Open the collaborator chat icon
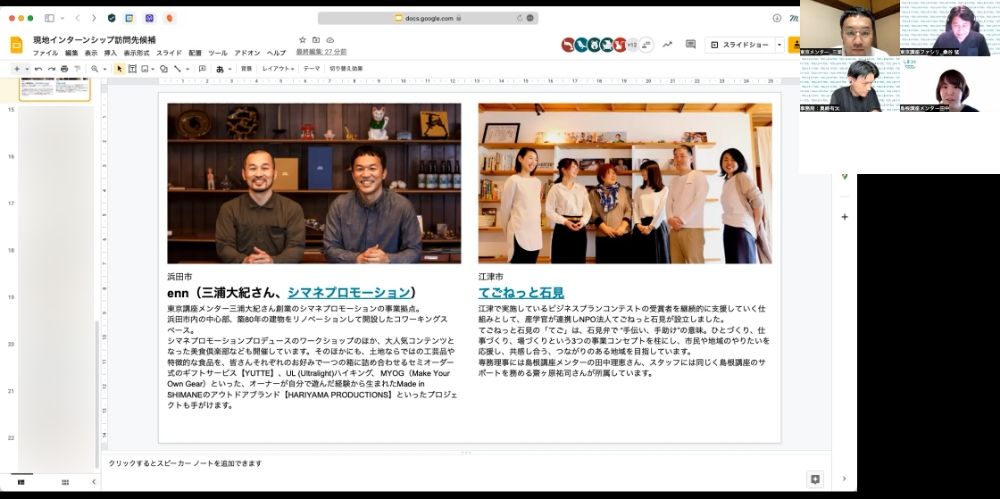Image resolution: width=1000 pixels, height=499 pixels. (x=647, y=45)
